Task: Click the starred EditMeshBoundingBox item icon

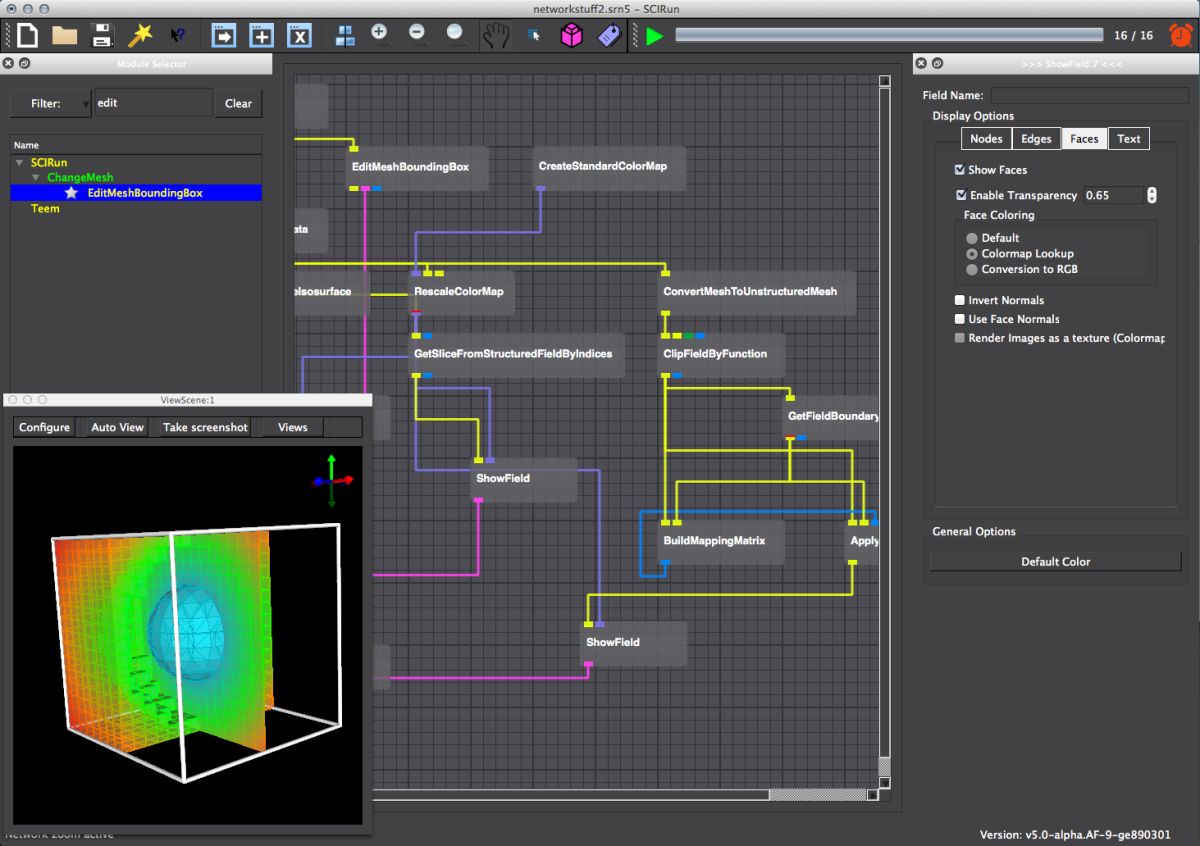Action: (71, 193)
